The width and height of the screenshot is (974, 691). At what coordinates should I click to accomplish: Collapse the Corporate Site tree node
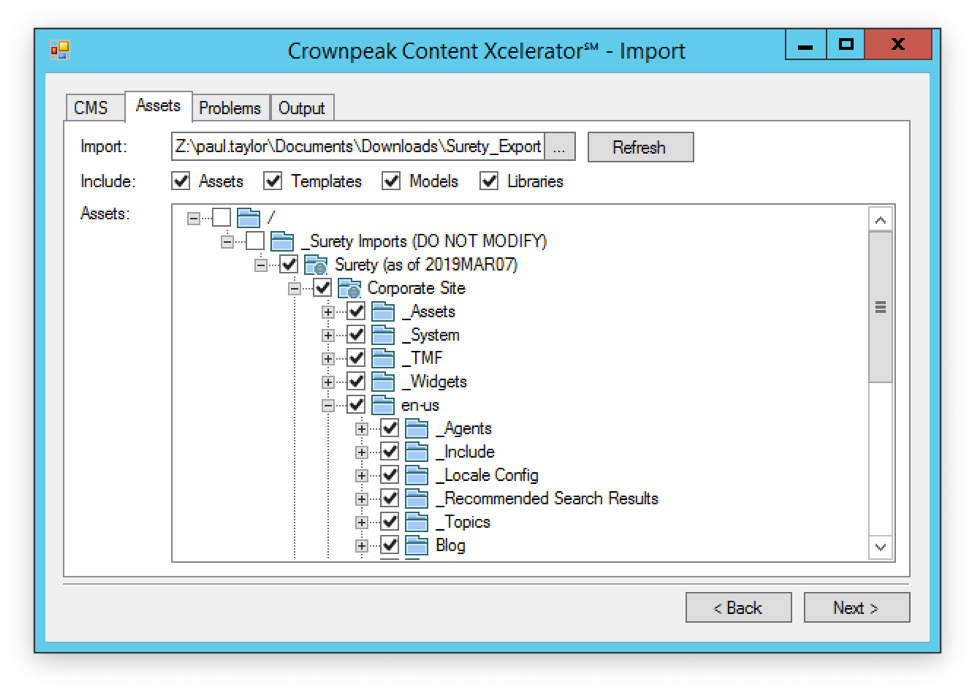coord(294,288)
